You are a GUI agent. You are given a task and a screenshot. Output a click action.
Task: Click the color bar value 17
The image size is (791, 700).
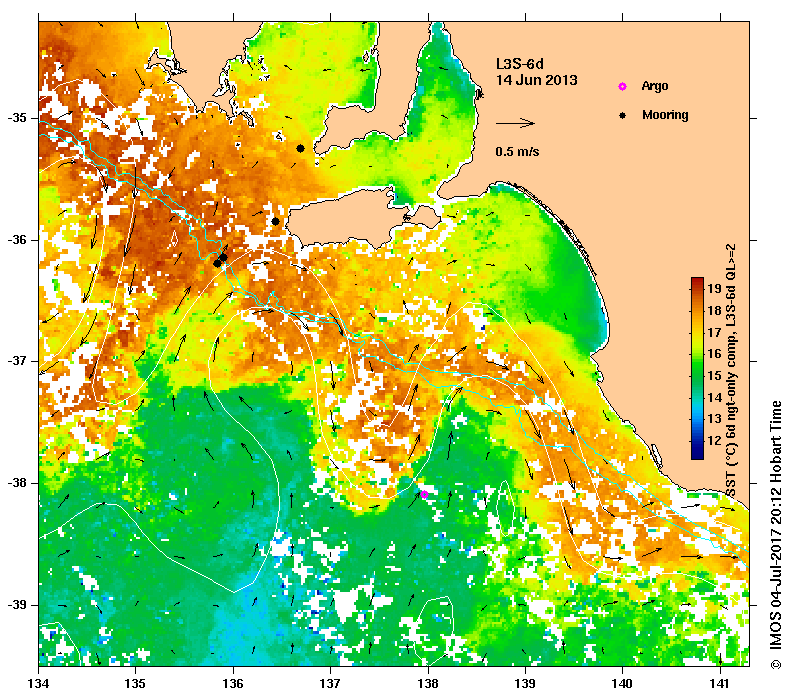[x=714, y=332]
